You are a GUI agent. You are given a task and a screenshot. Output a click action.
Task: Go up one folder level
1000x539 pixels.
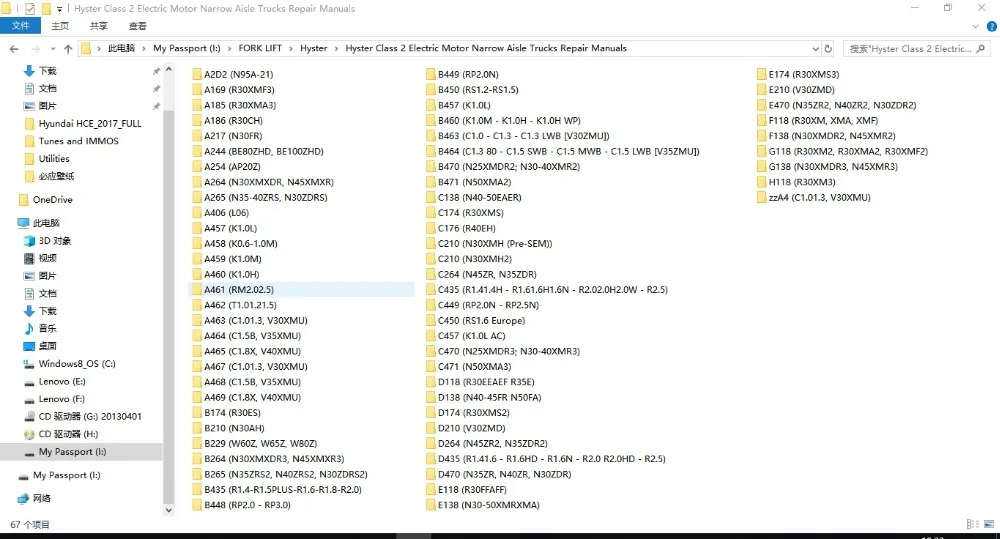[68, 48]
